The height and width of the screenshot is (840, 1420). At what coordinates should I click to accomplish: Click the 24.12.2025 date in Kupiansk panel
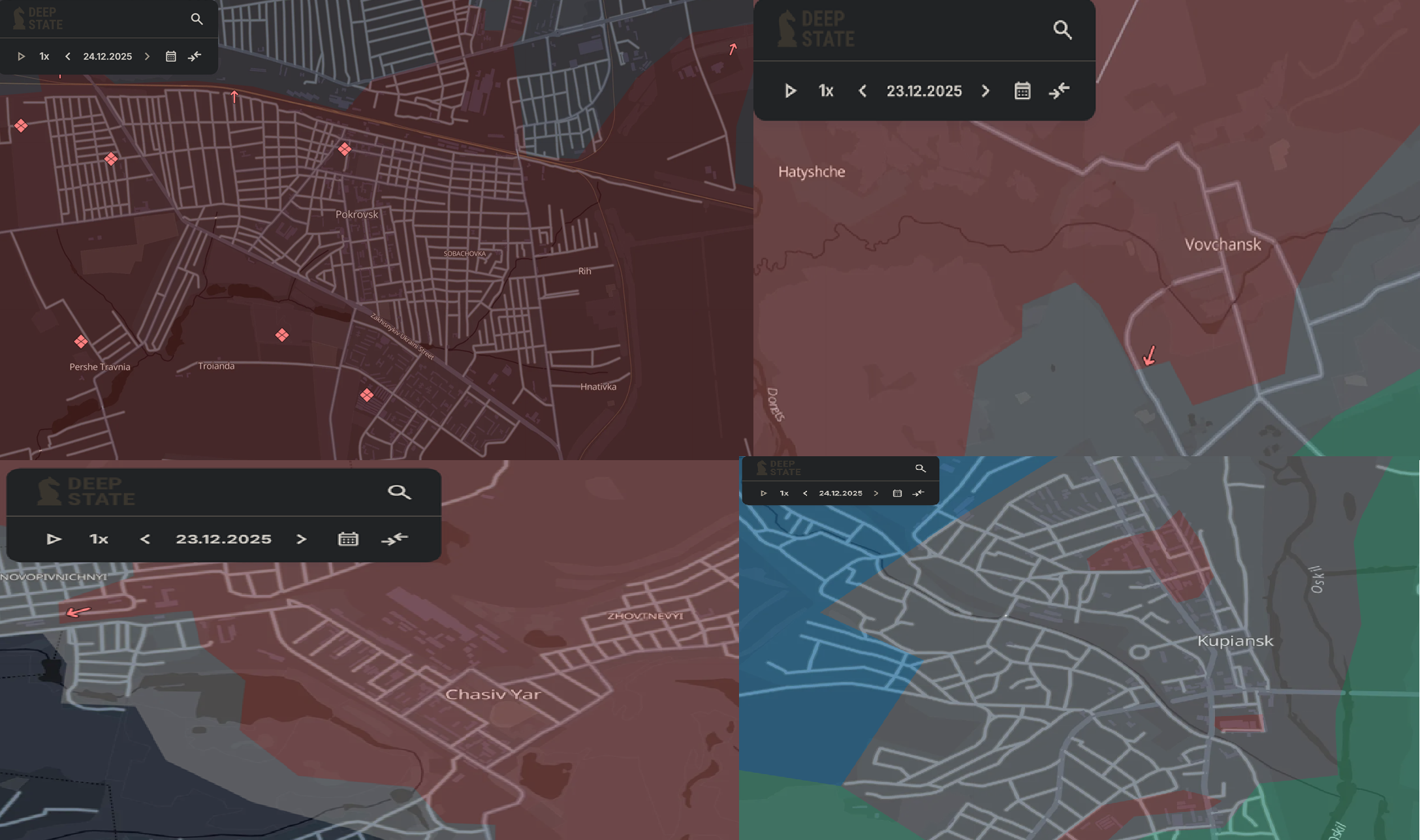point(840,493)
